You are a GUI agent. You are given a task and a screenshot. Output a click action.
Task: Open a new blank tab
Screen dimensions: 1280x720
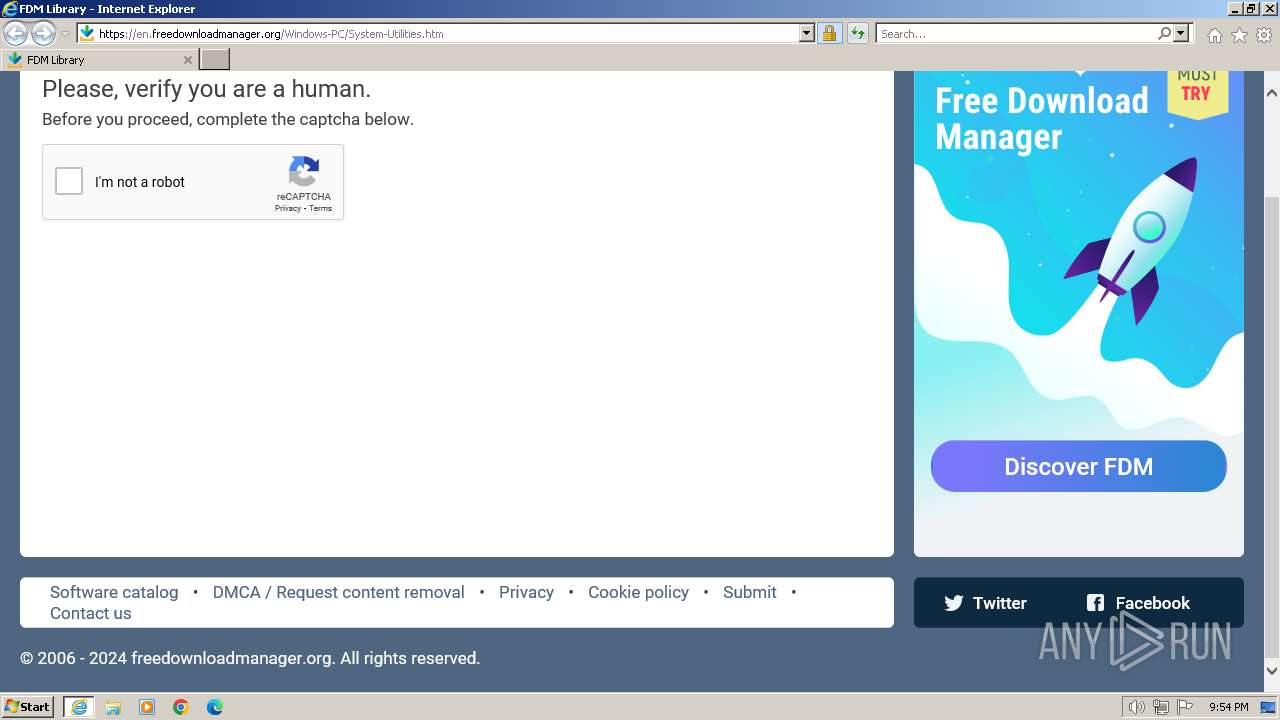point(215,60)
